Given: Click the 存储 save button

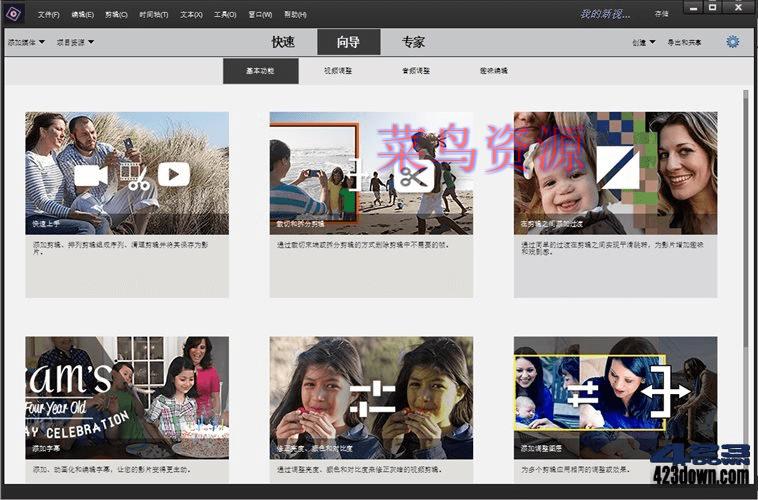Looking at the screenshot, I should tap(661, 14).
